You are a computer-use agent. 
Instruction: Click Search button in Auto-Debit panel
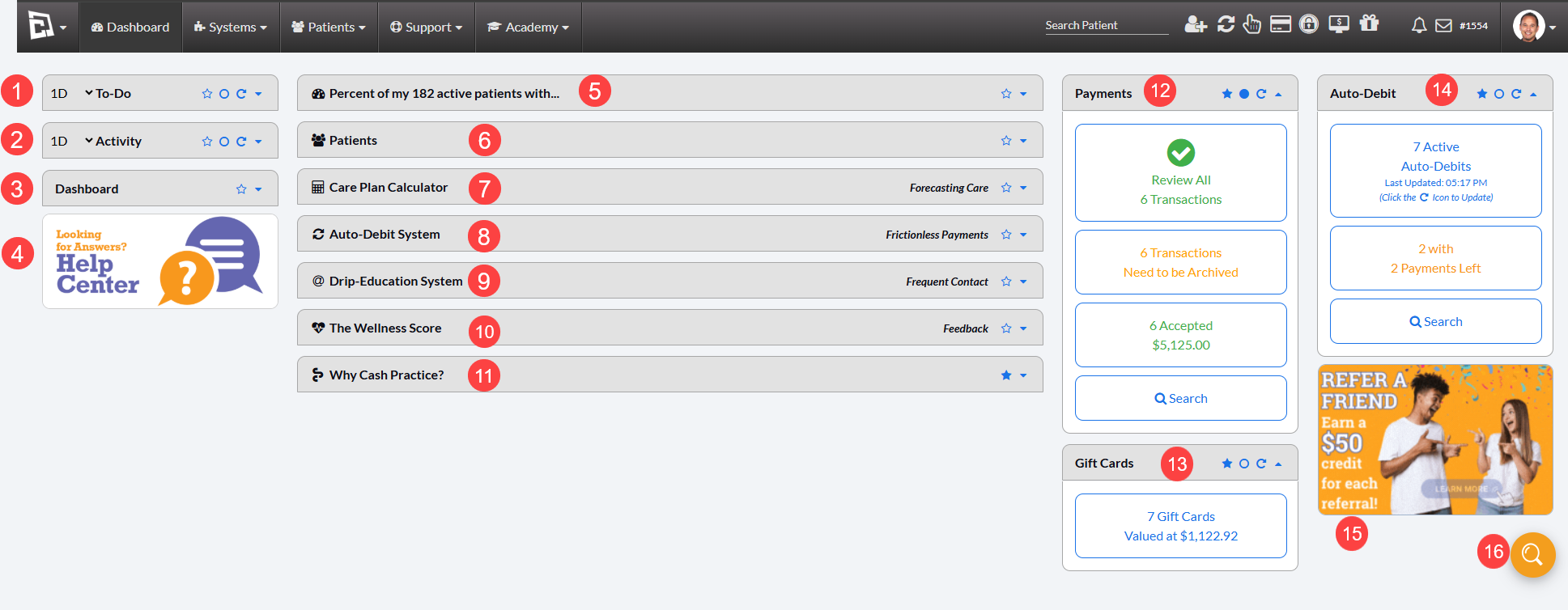pyautogui.click(x=1435, y=321)
